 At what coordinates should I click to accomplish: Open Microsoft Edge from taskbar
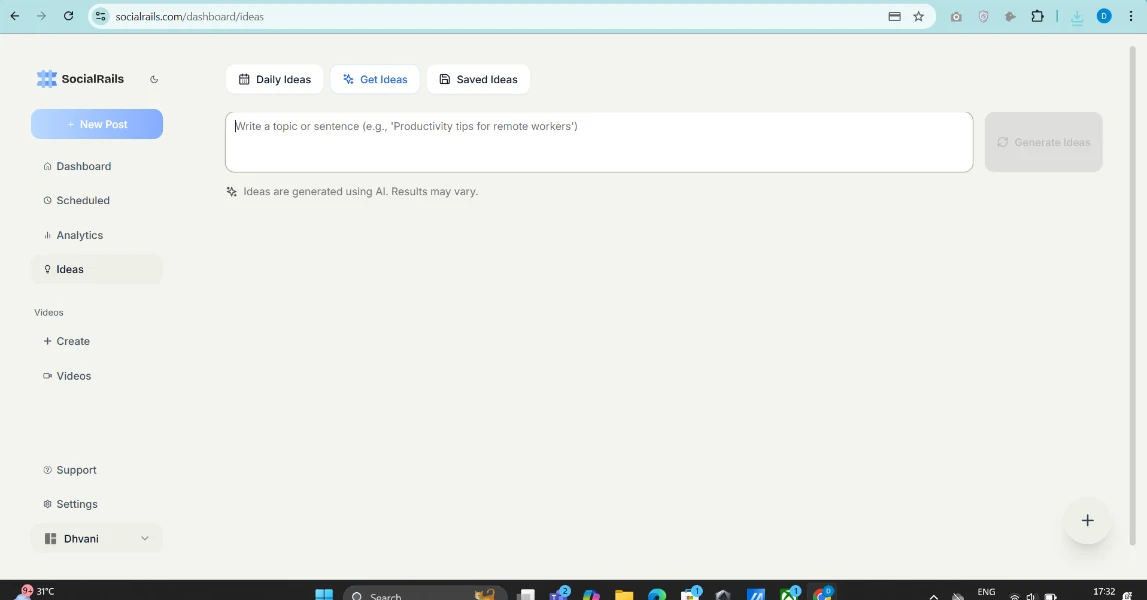coord(657,594)
